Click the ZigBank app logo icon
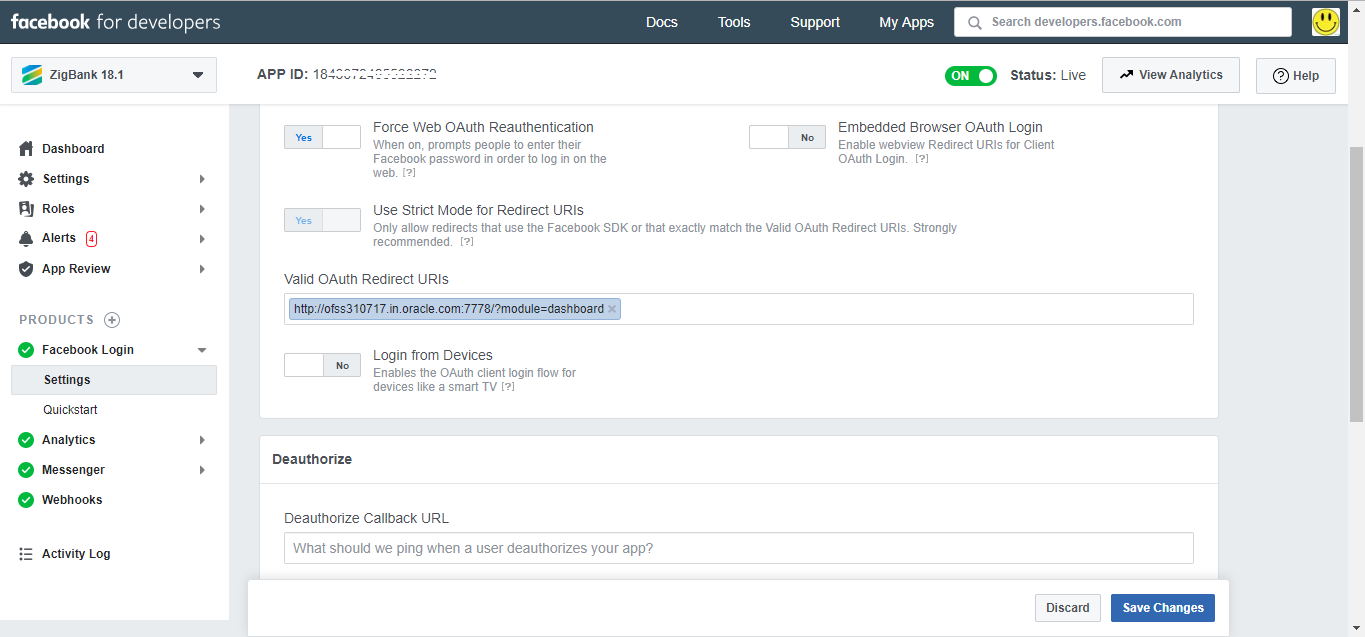This screenshot has width=1365, height=637. click(x=32, y=75)
